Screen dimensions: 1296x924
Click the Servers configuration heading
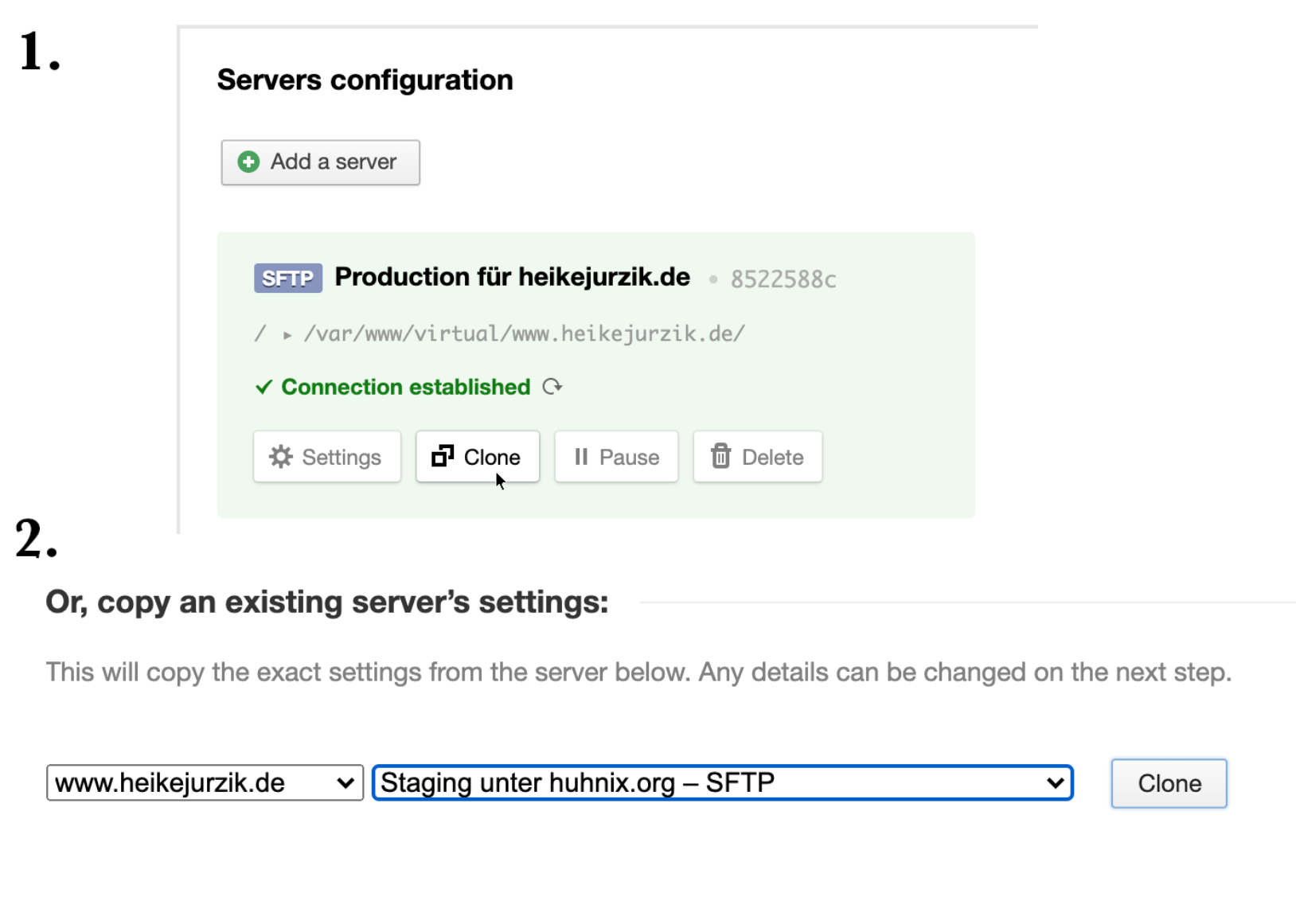(x=365, y=79)
